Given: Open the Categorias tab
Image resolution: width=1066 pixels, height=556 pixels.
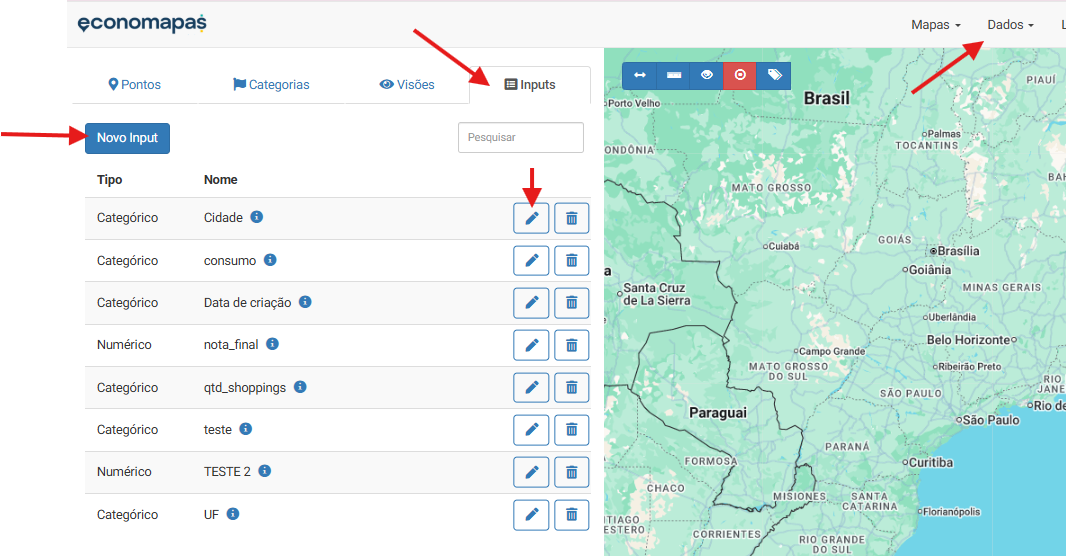Looking at the screenshot, I should 271,85.
